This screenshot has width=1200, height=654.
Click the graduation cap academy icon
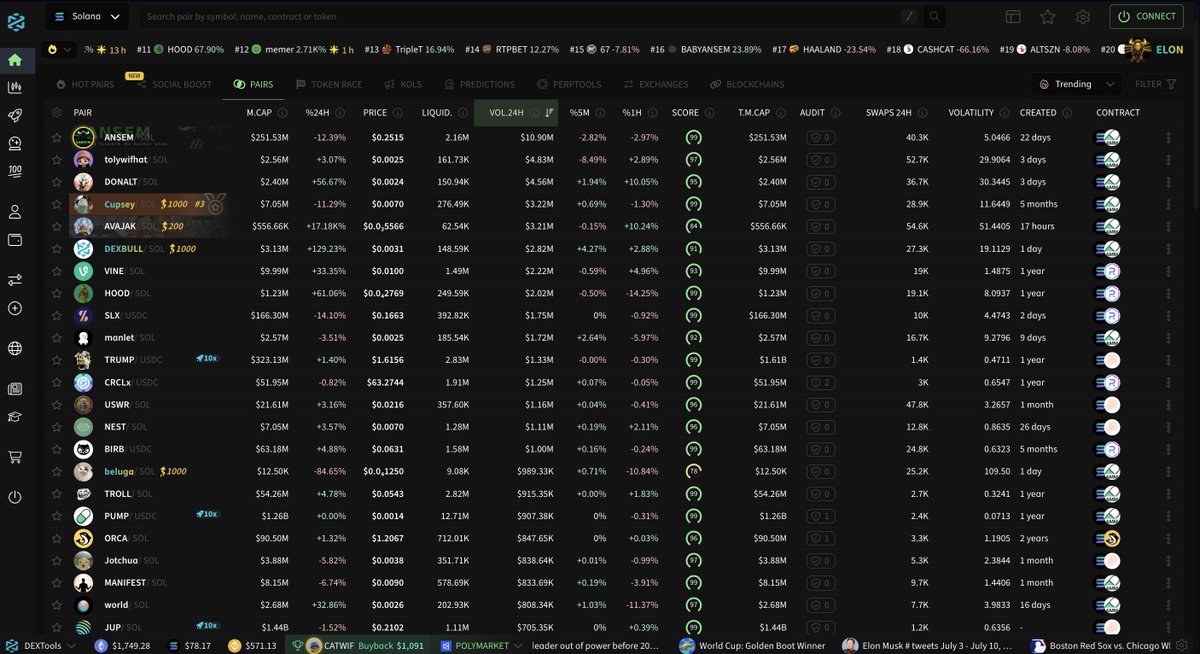click(15, 416)
